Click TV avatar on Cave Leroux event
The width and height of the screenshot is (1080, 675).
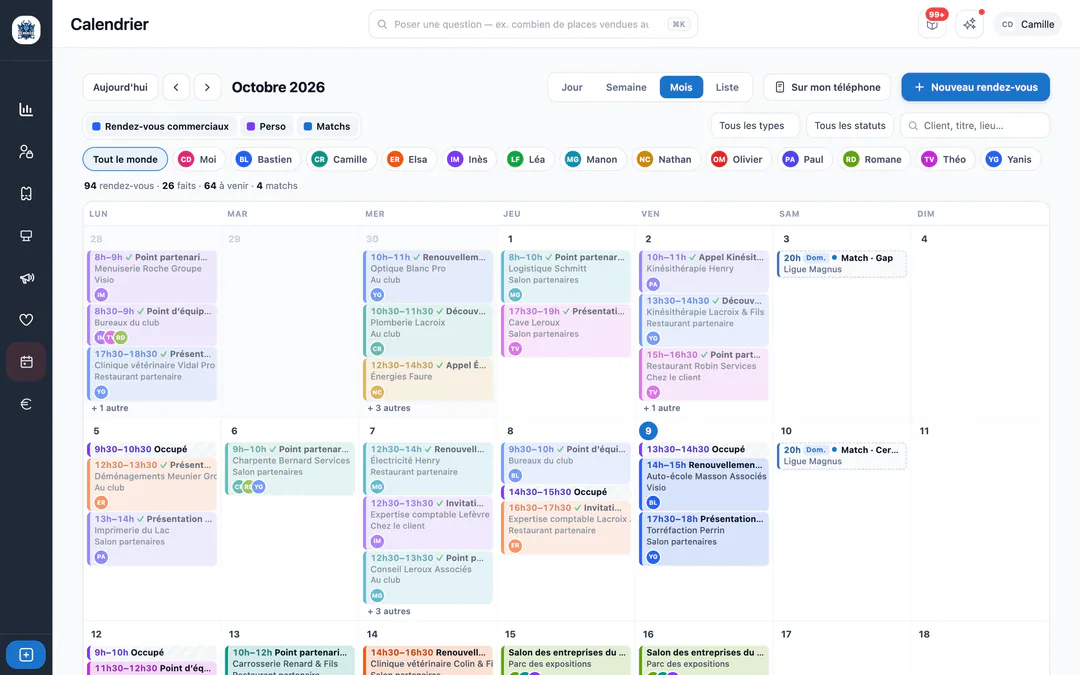[515, 349]
